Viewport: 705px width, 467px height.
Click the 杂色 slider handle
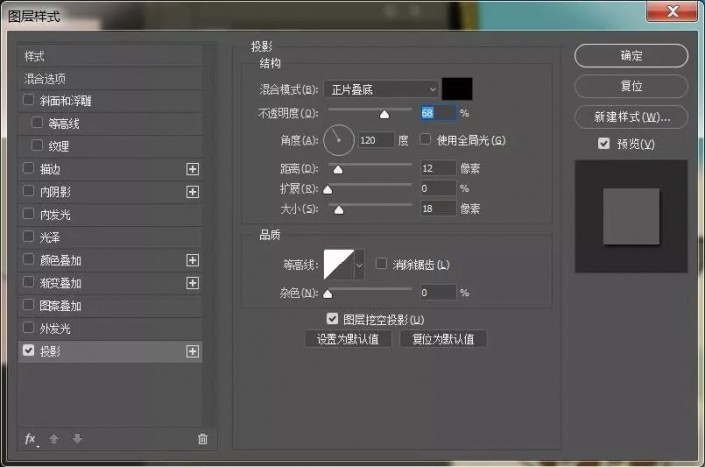click(328, 294)
